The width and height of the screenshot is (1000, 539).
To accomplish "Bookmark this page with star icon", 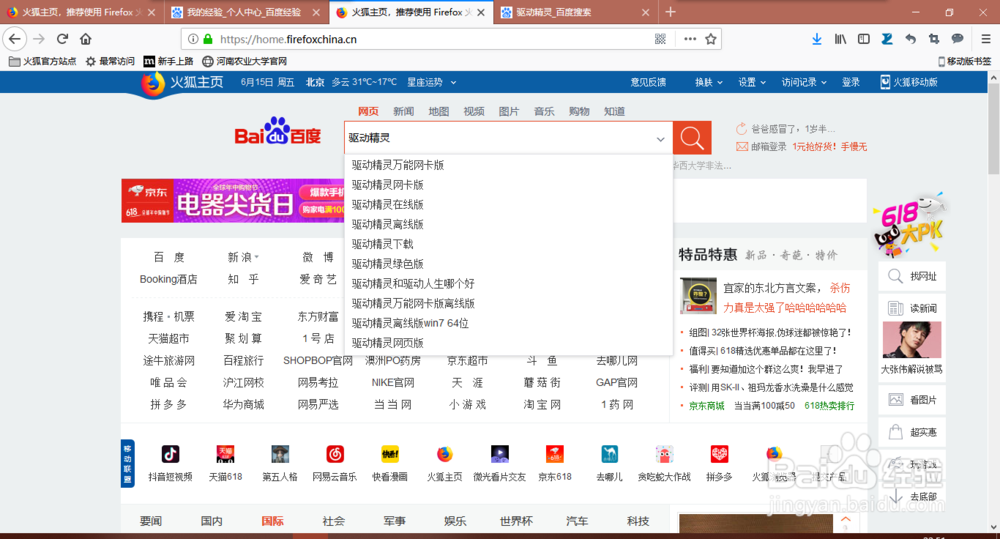I will click(710, 39).
